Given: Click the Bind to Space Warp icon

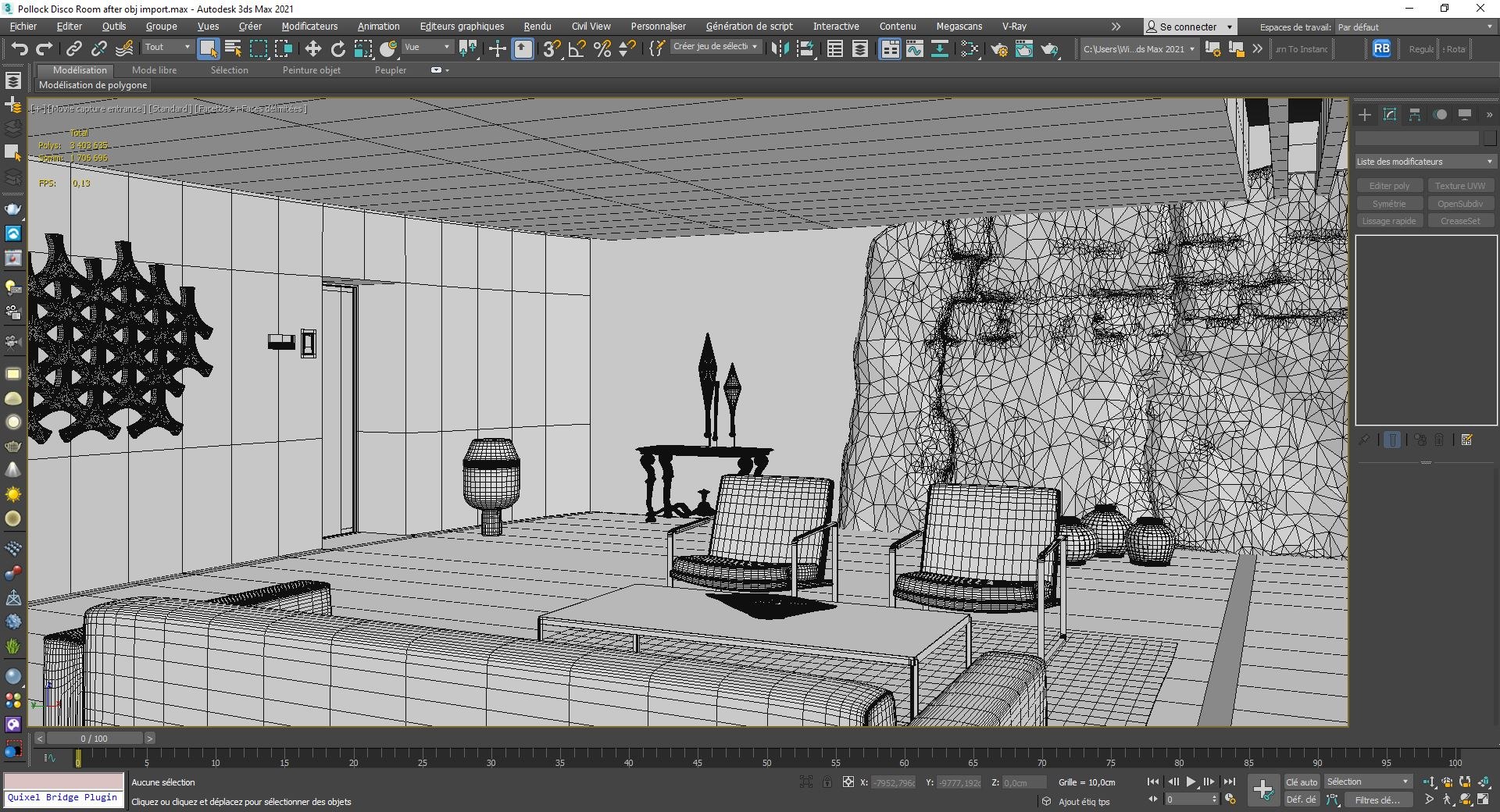Looking at the screenshot, I should click(124, 49).
